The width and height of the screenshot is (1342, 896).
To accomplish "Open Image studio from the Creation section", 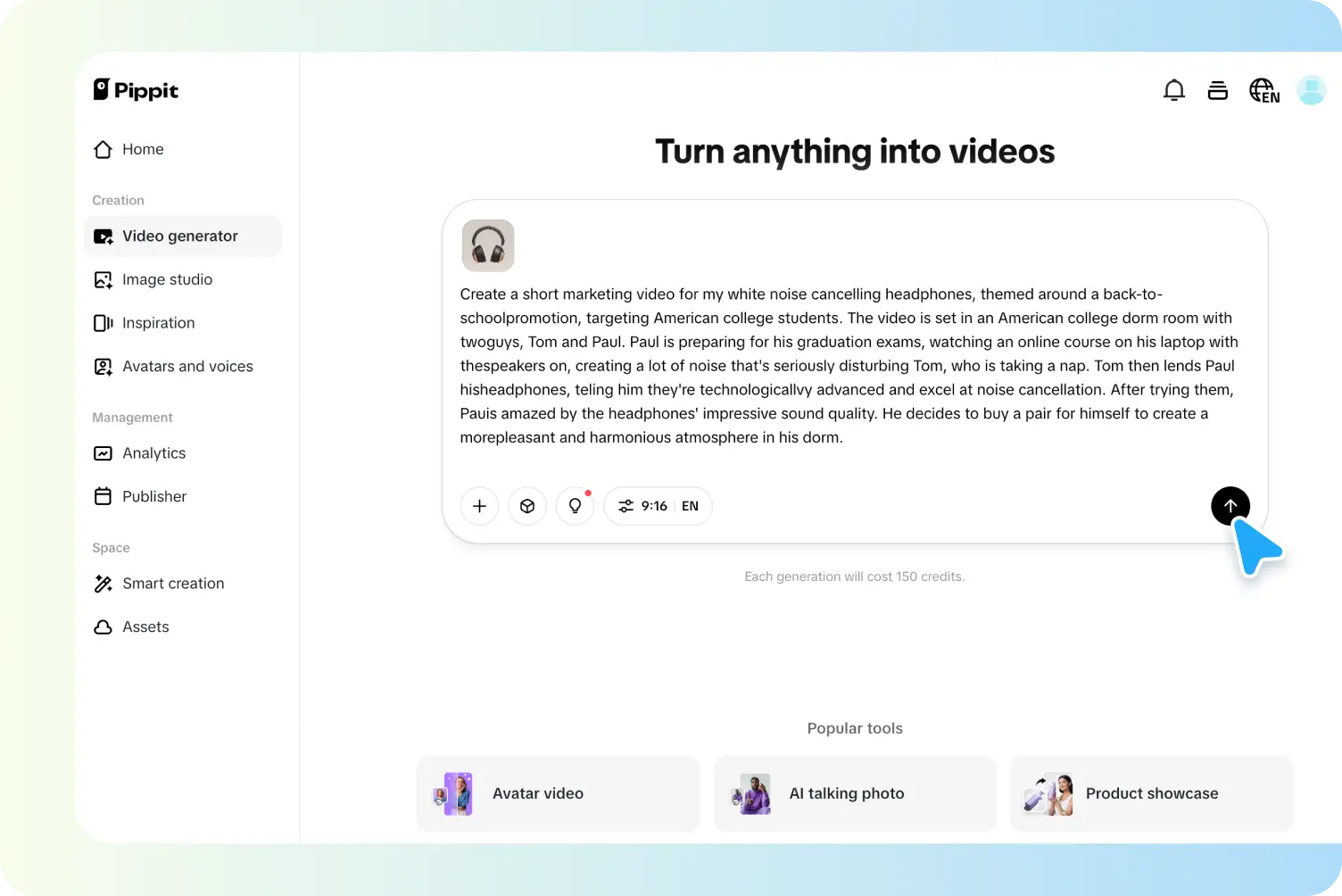I will pos(167,279).
